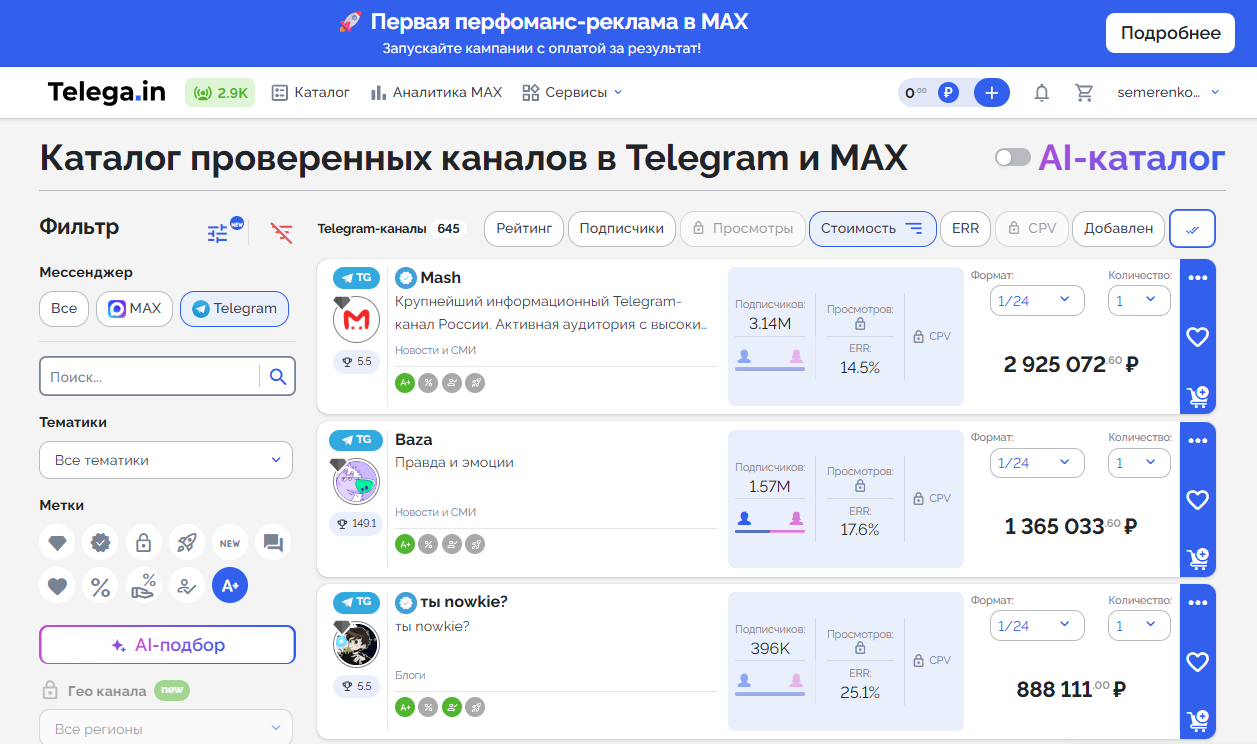Add Baza channel to cart
Screen dimensions: 1257x744
1197,558
